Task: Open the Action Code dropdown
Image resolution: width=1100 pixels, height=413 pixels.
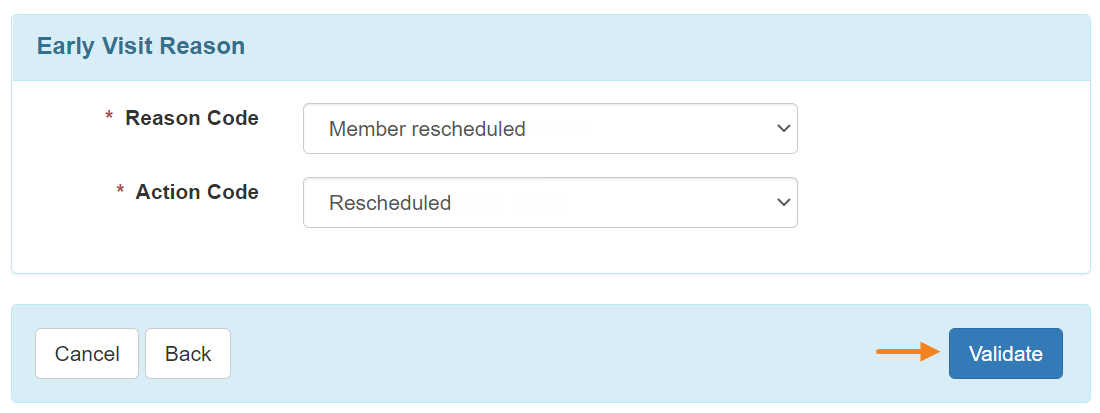Action: click(550, 203)
